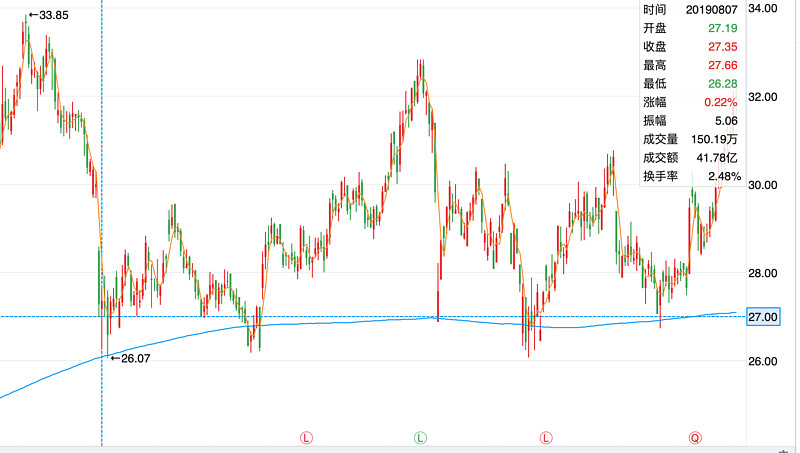Select the 最低 value 26.28

pos(721,84)
